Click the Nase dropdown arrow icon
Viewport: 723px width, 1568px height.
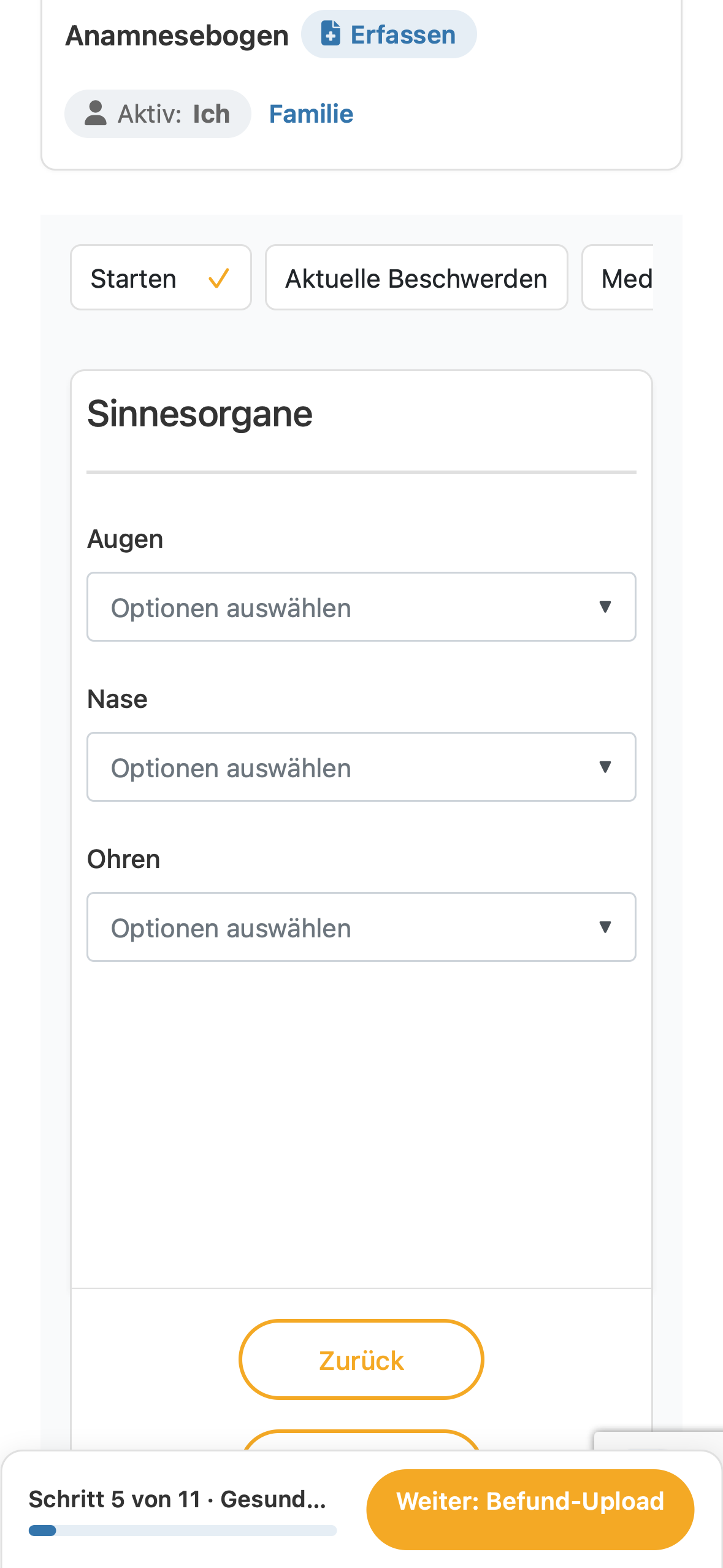click(605, 767)
